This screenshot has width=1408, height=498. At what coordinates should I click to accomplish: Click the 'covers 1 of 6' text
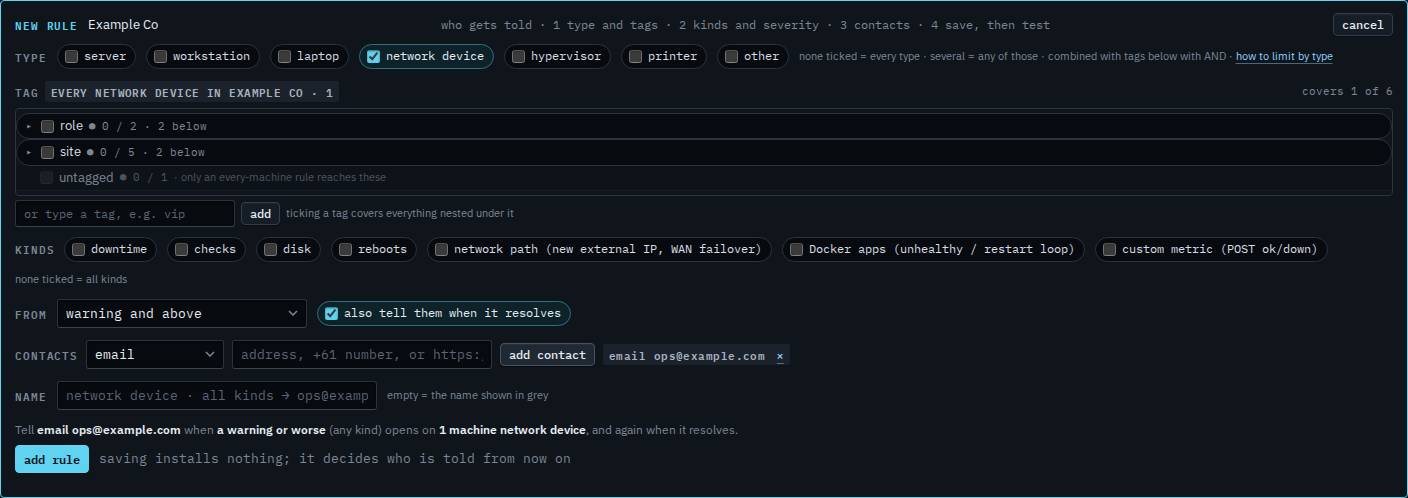(x=1347, y=92)
